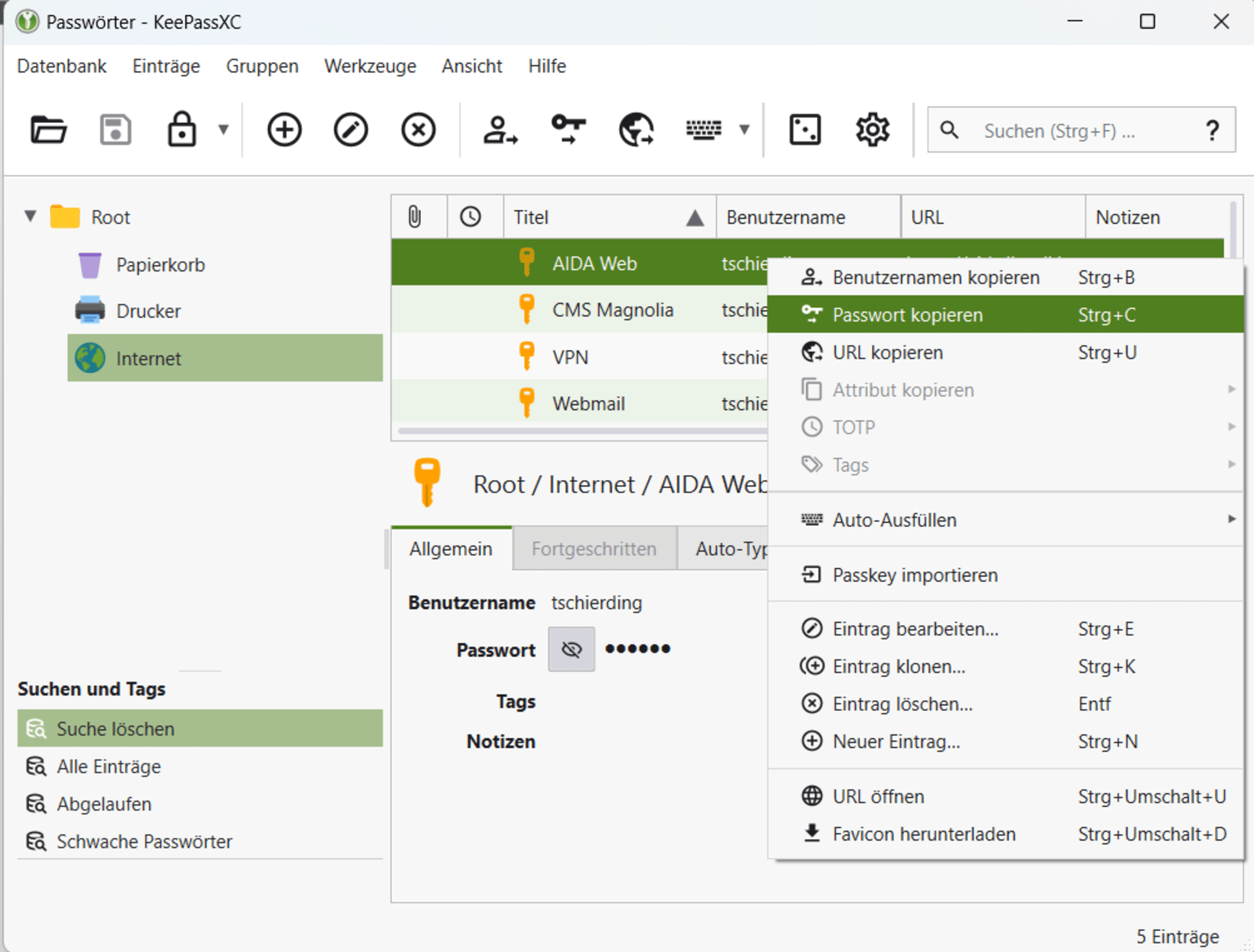The height and width of the screenshot is (952, 1254).
Task: Choose Passwort kopieren in context menu
Action: pyautogui.click(x=1005, y=314)
